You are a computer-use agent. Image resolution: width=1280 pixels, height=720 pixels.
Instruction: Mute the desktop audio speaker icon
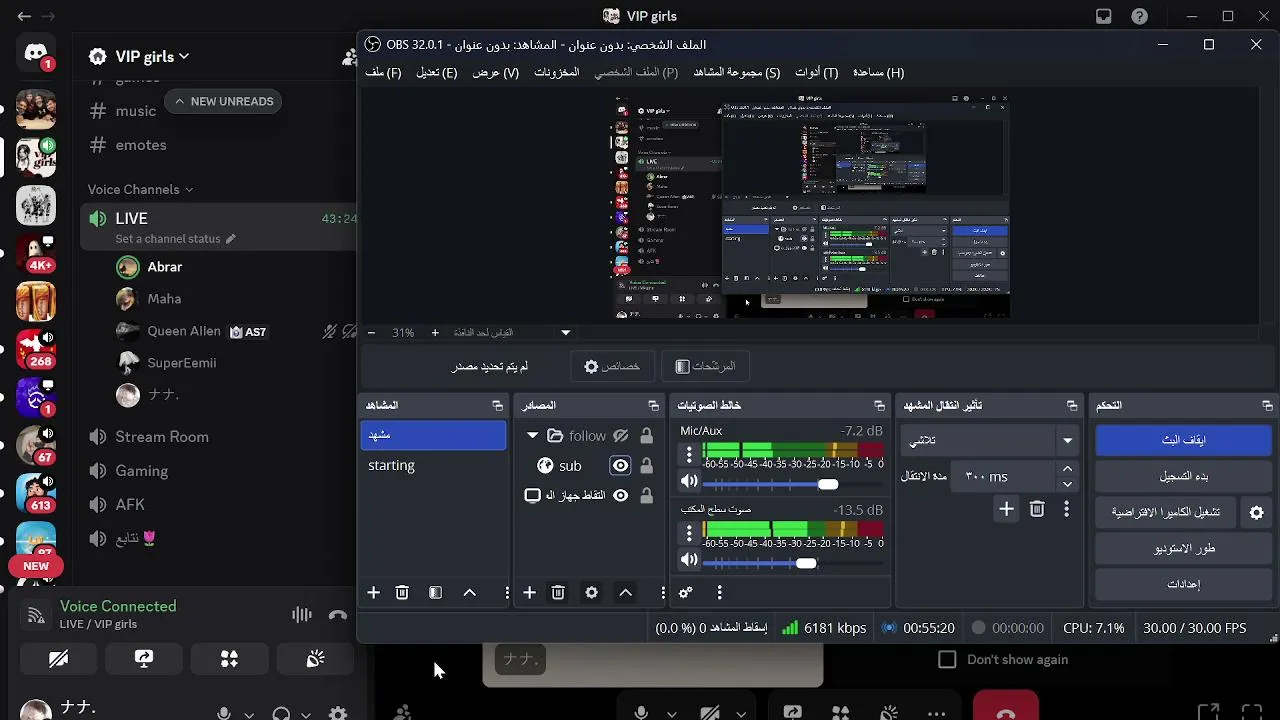pos(689,561)
